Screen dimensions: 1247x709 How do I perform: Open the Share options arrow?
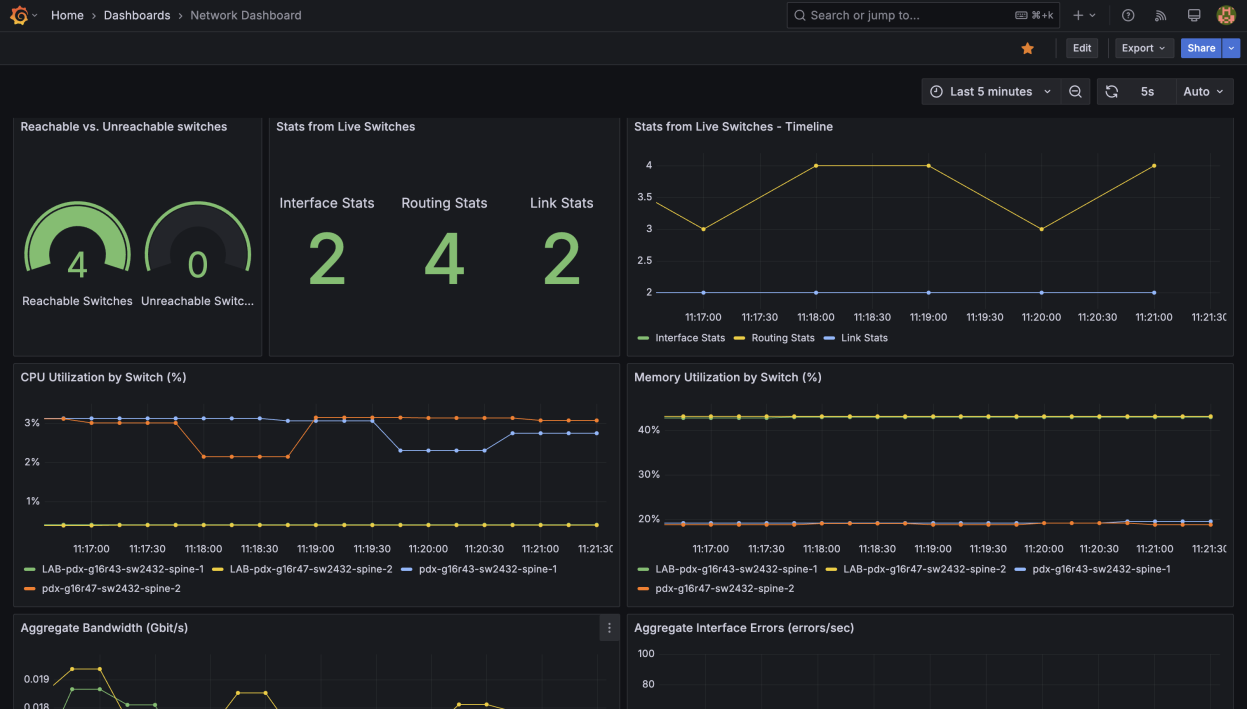pos(1232,48)
